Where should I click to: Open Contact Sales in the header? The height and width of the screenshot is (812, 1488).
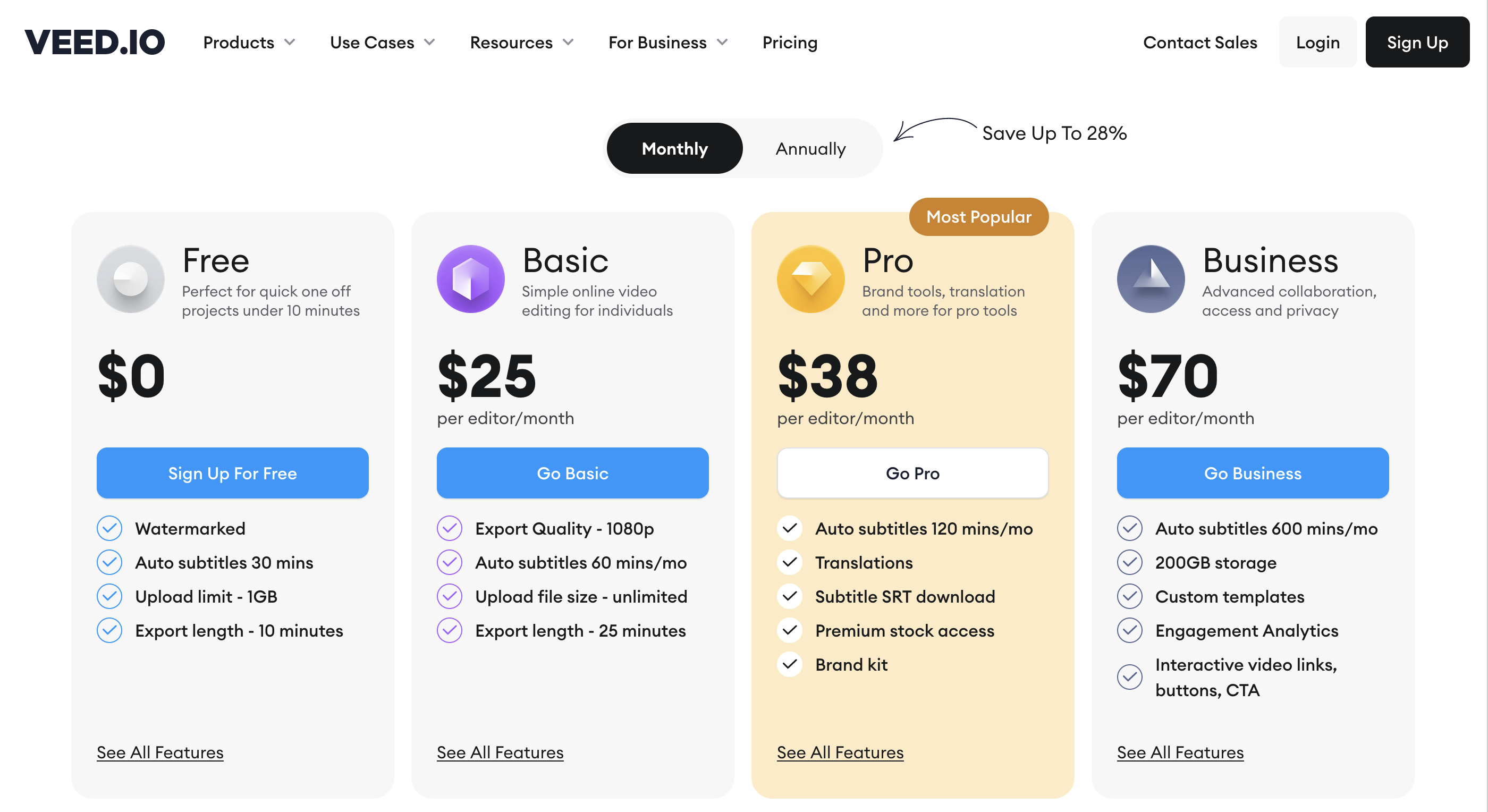click(1200, 42)
